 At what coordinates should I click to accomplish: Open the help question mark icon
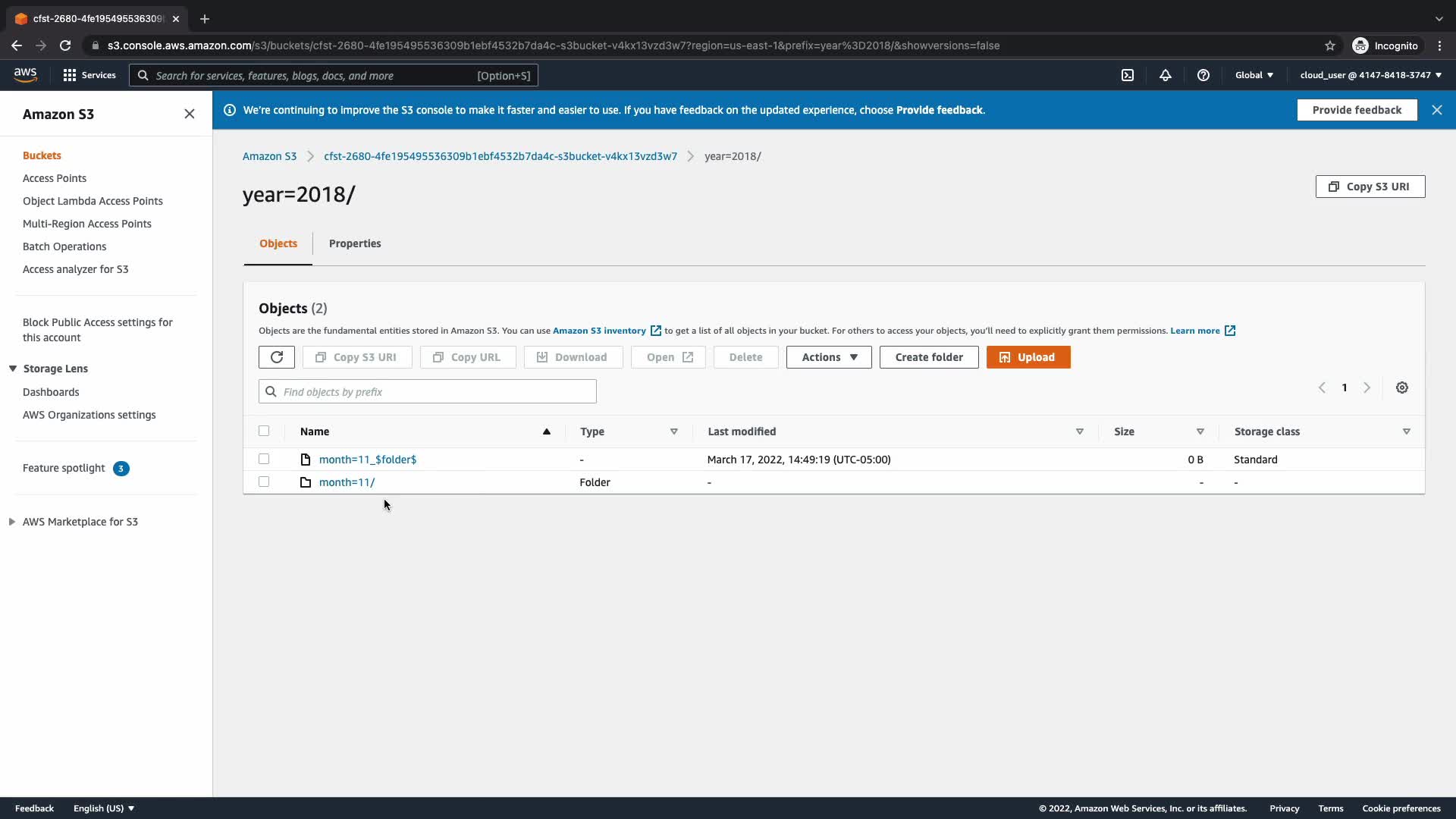point(1203,75)
